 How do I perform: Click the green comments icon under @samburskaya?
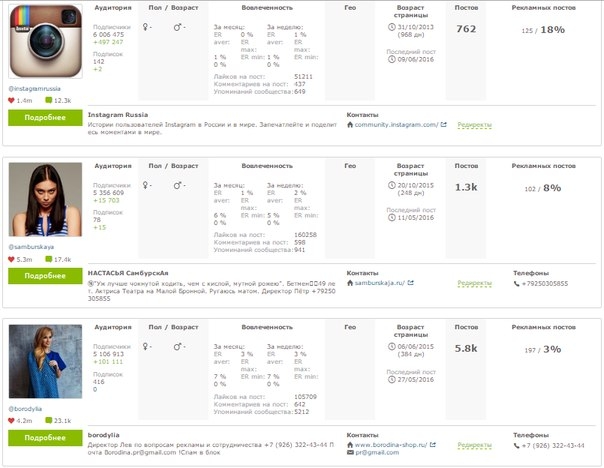click(49, 259)
